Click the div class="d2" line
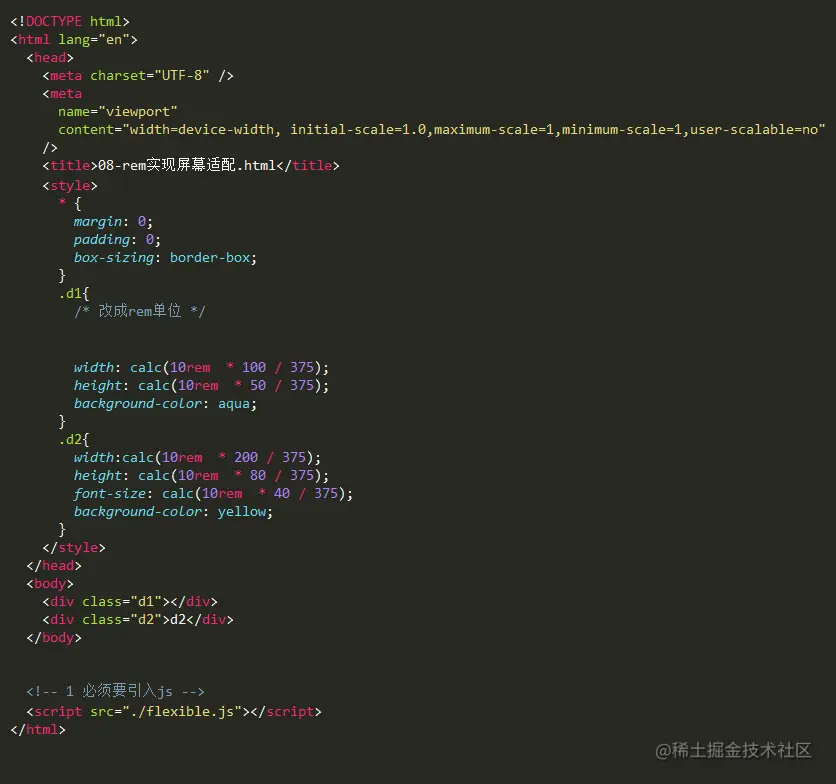The image size is (836, 784). click(138, 620)
